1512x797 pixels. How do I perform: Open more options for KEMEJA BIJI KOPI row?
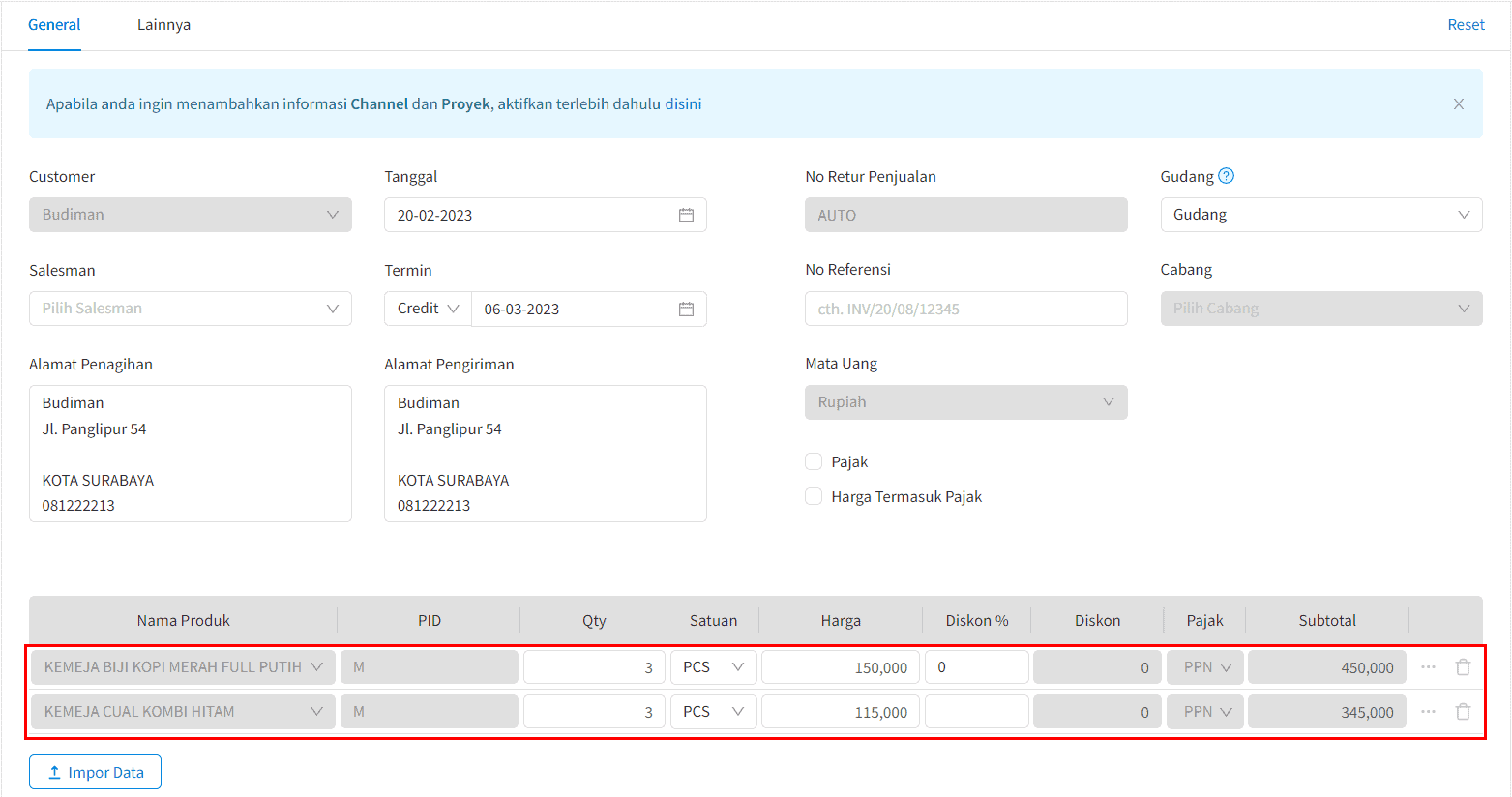[1428, 667]
